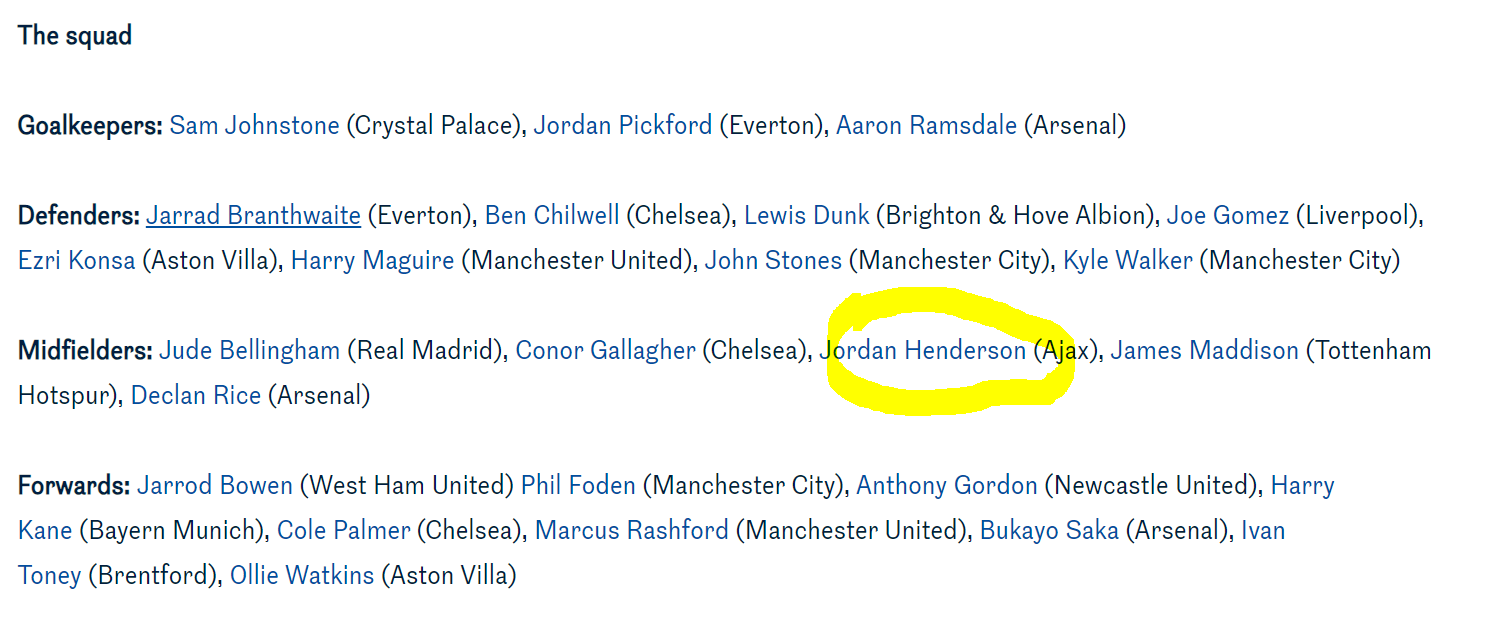Image resolution: width=1489 pixels, height=622 pixels.
Task: Open the Cole Palmer link
Action: point(344,531)
